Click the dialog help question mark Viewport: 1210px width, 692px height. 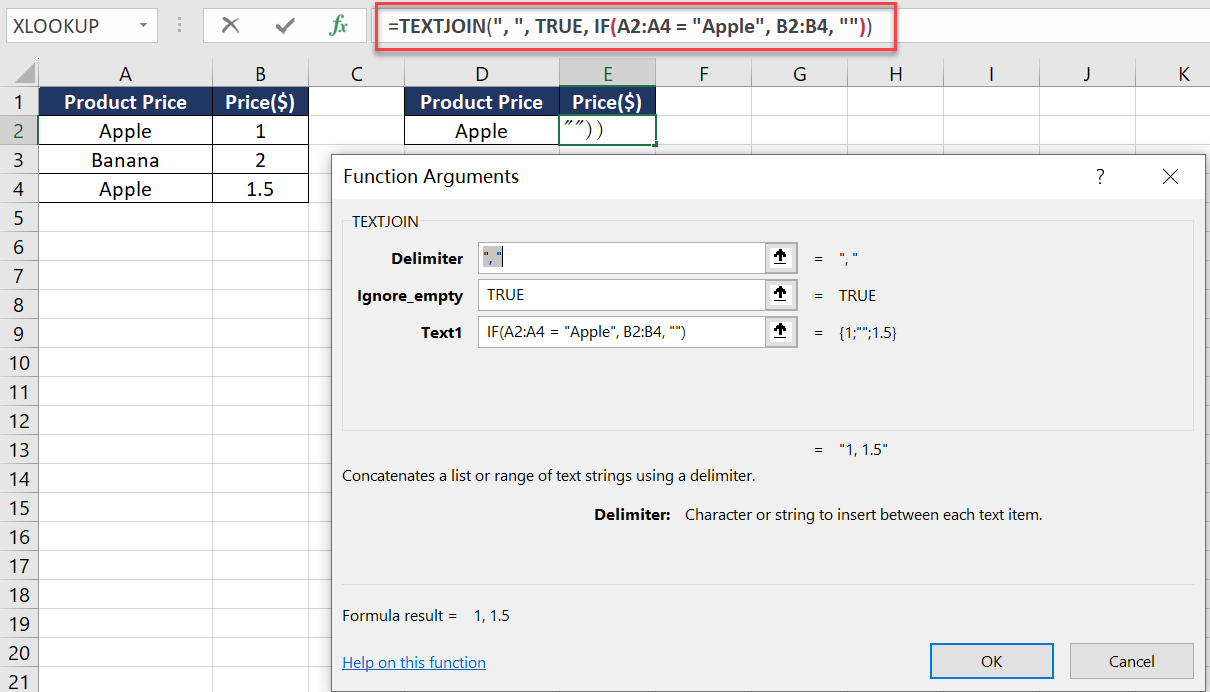tap(1100, 177)
